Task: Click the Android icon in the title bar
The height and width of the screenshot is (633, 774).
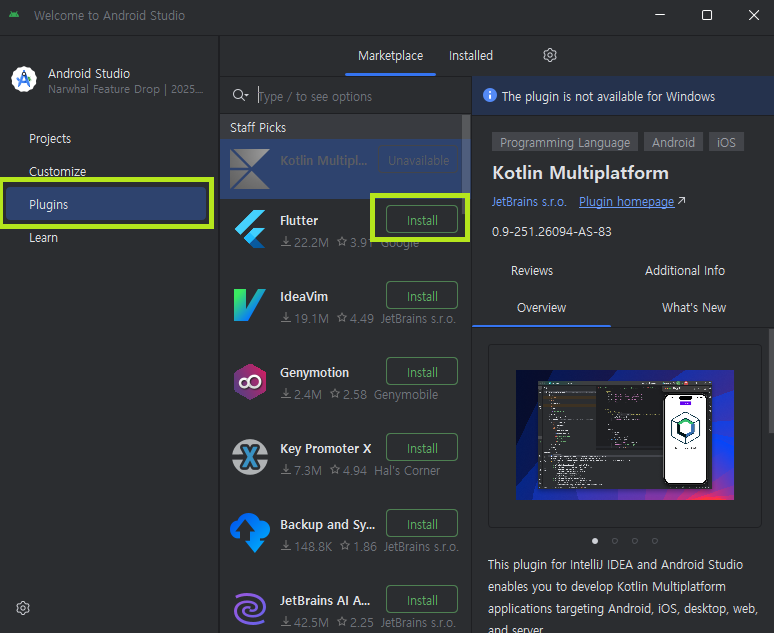Action: point(14,15)
